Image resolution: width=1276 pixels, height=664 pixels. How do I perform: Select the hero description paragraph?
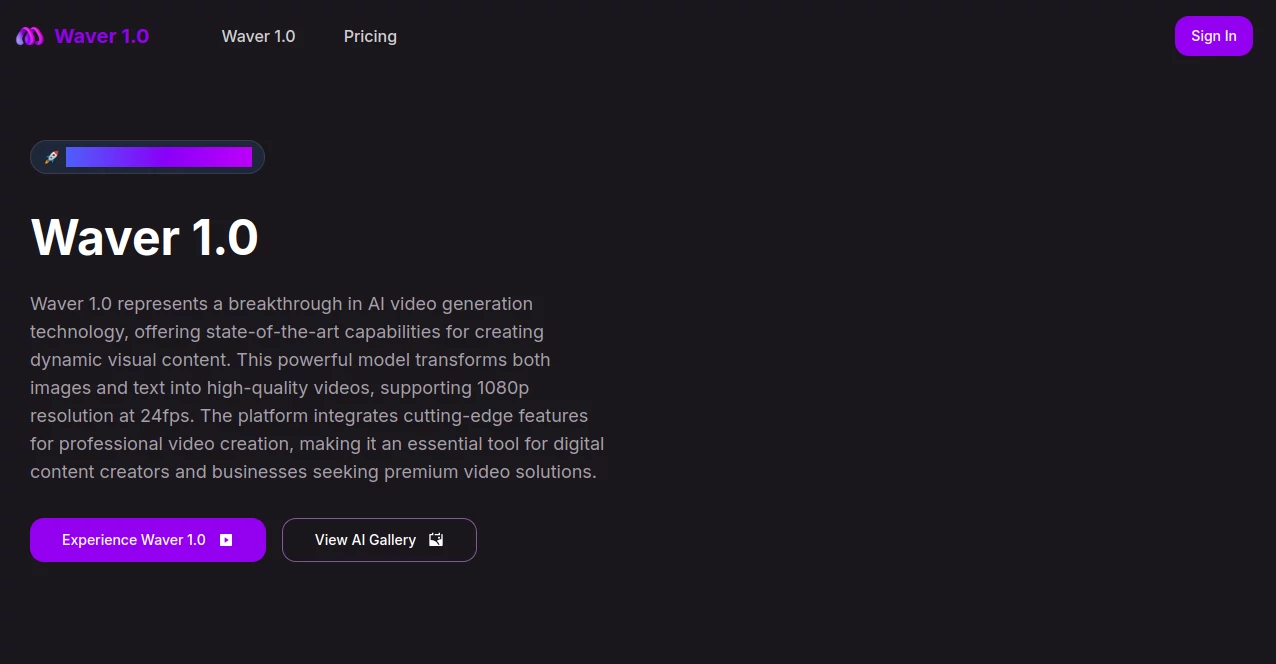pos(317,388)
